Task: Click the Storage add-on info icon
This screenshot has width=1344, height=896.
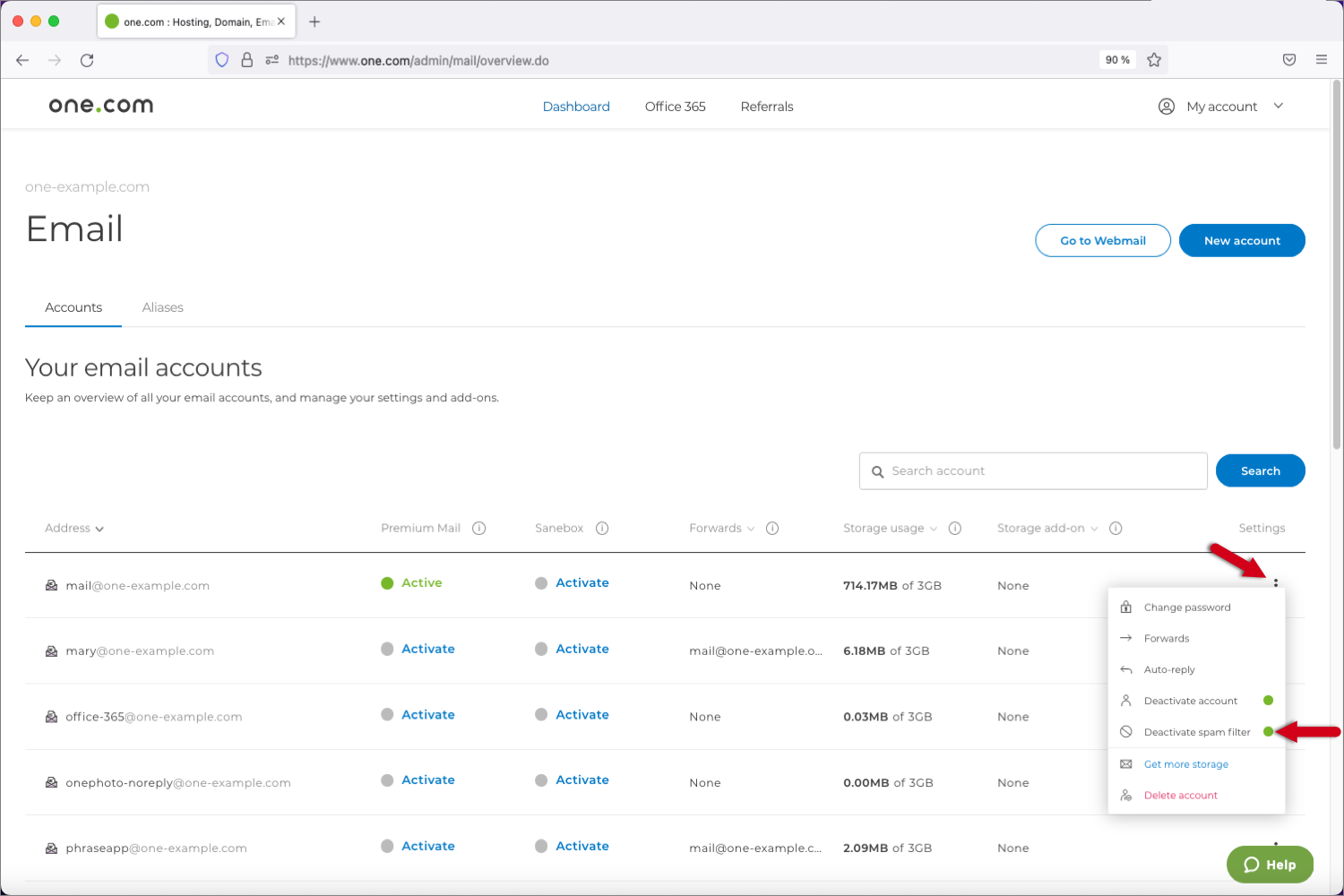Action: (x=1116, y=529)
